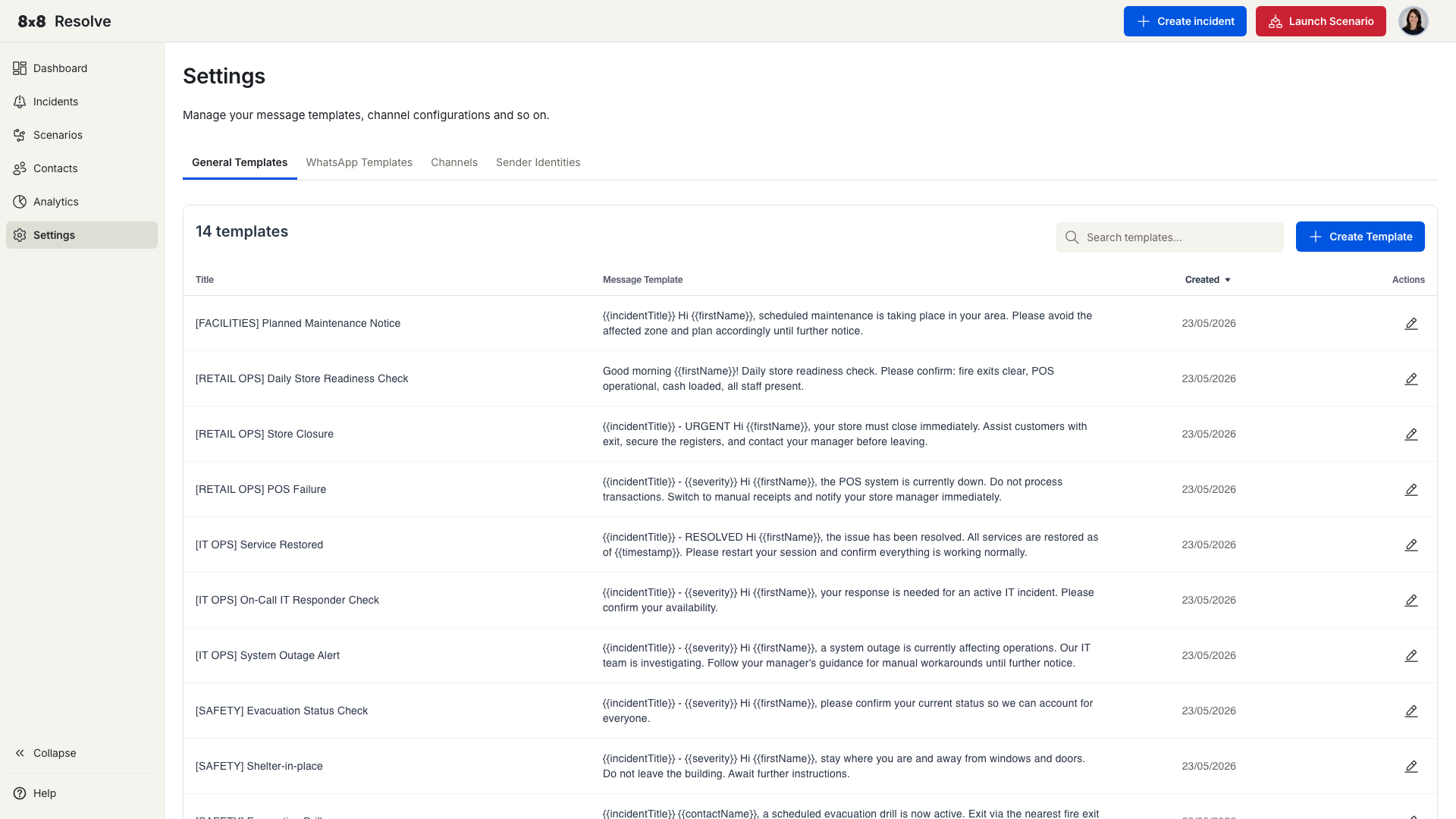Select '[RETAIL OPS] Daily Store Readiness Check' title

pos(302,378)
